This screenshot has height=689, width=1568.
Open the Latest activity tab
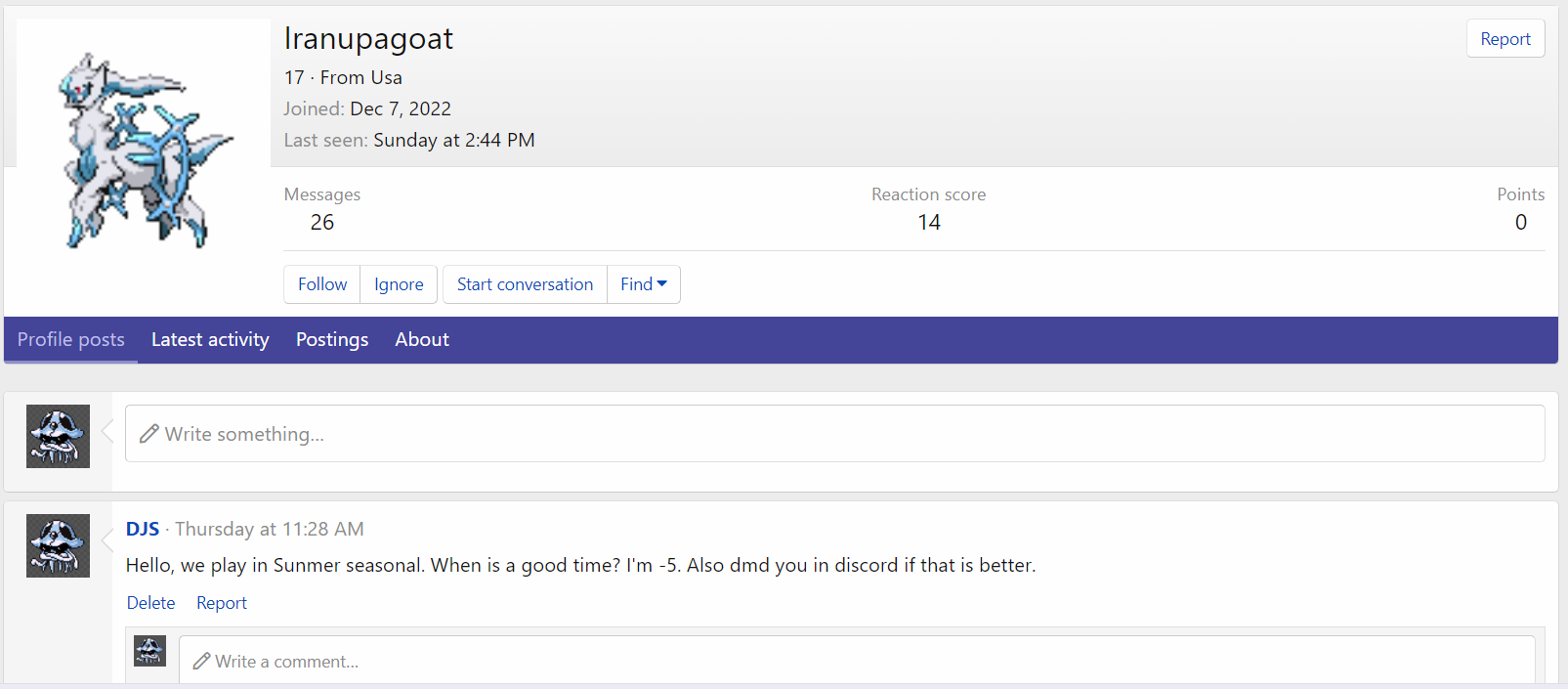tap(210, 339)
